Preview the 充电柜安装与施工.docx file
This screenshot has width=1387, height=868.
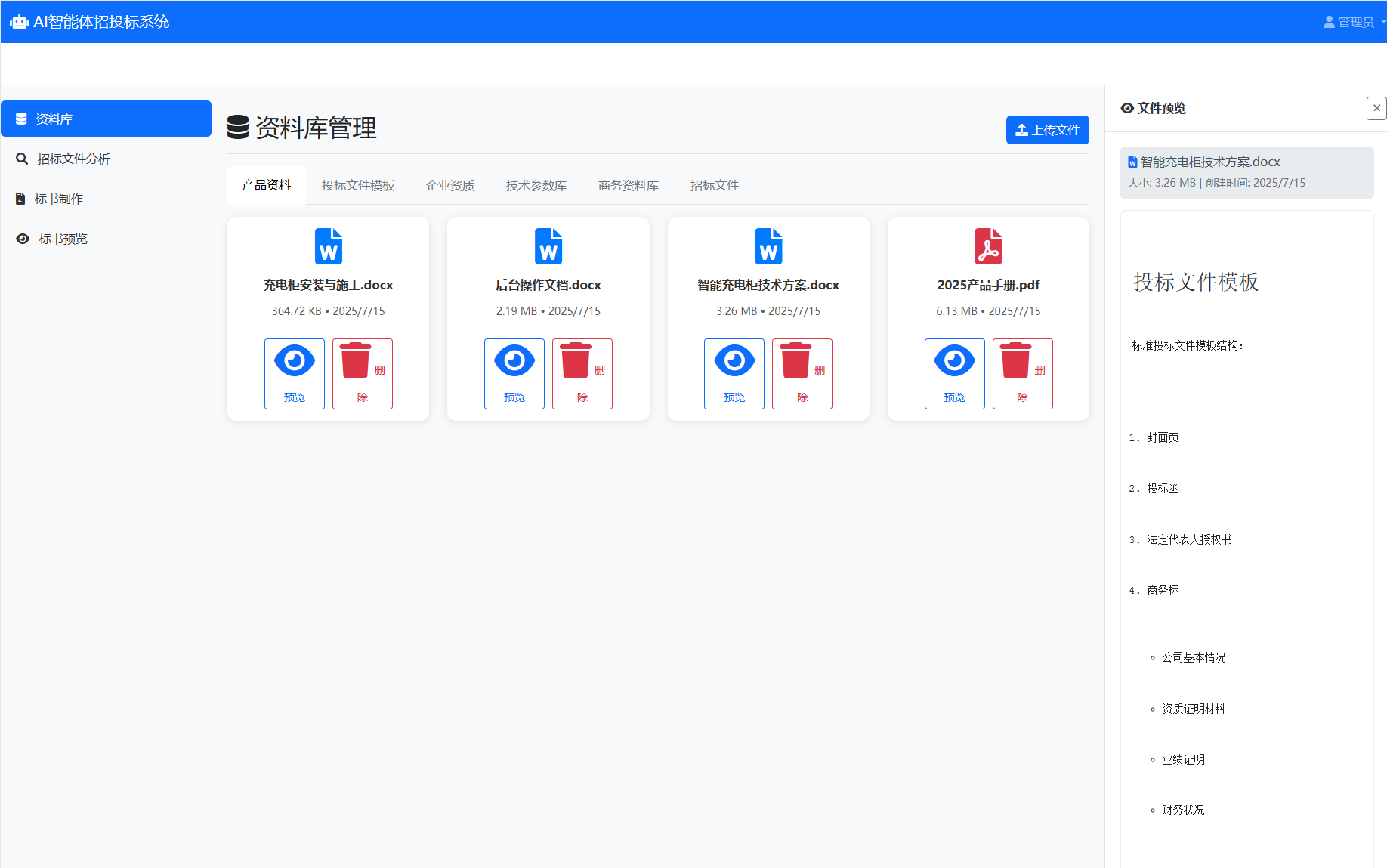tap(294, 374)
